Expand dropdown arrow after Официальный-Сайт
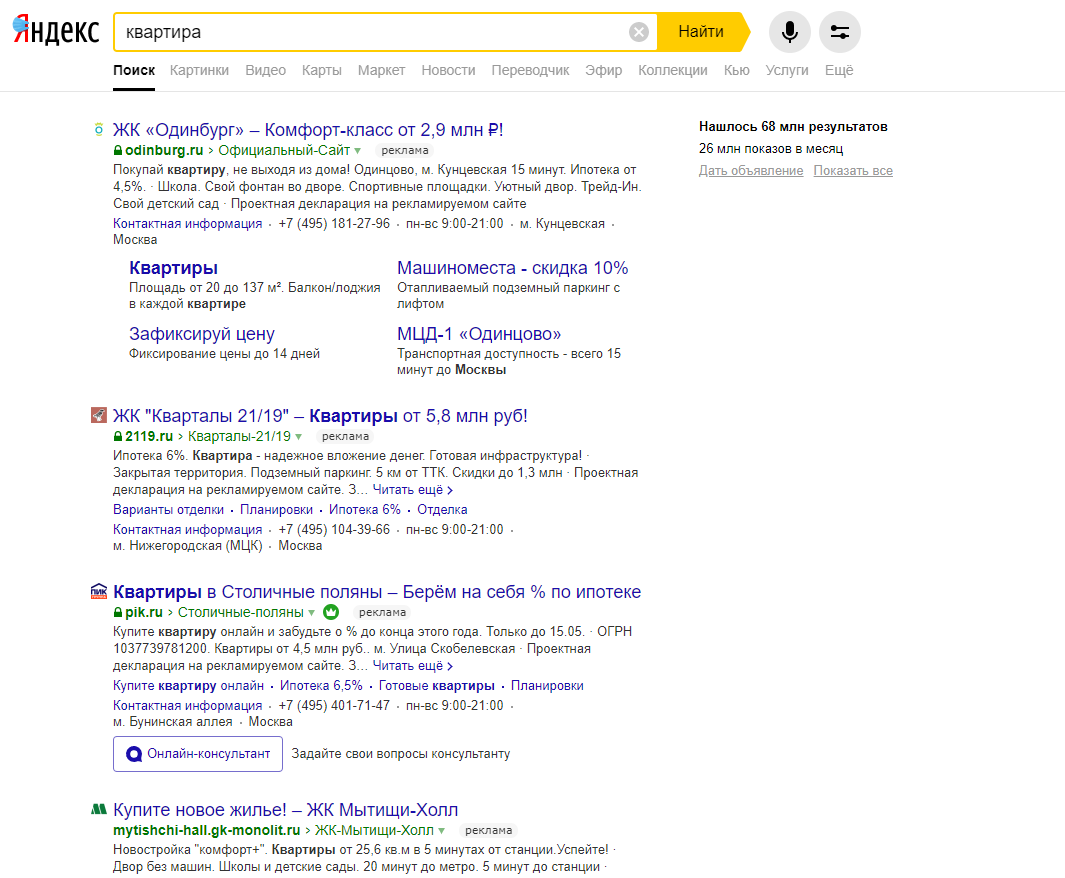This screenshot has height=878, width=1065. click(x=358, y=151)
